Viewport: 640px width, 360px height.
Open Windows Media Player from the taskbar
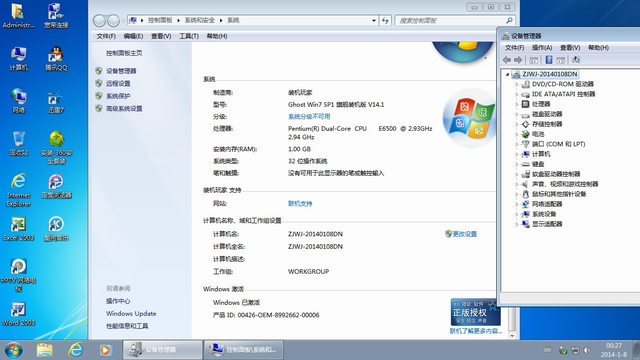105,350
